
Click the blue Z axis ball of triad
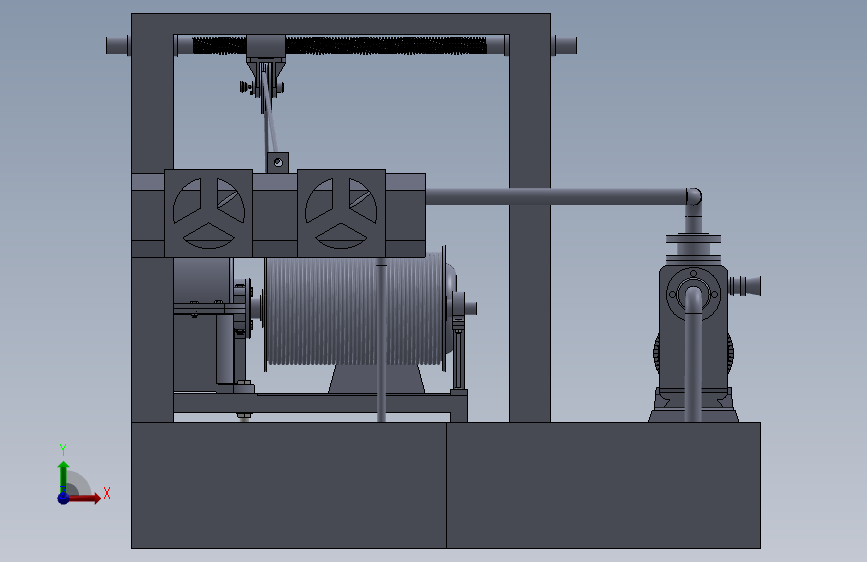63,498
